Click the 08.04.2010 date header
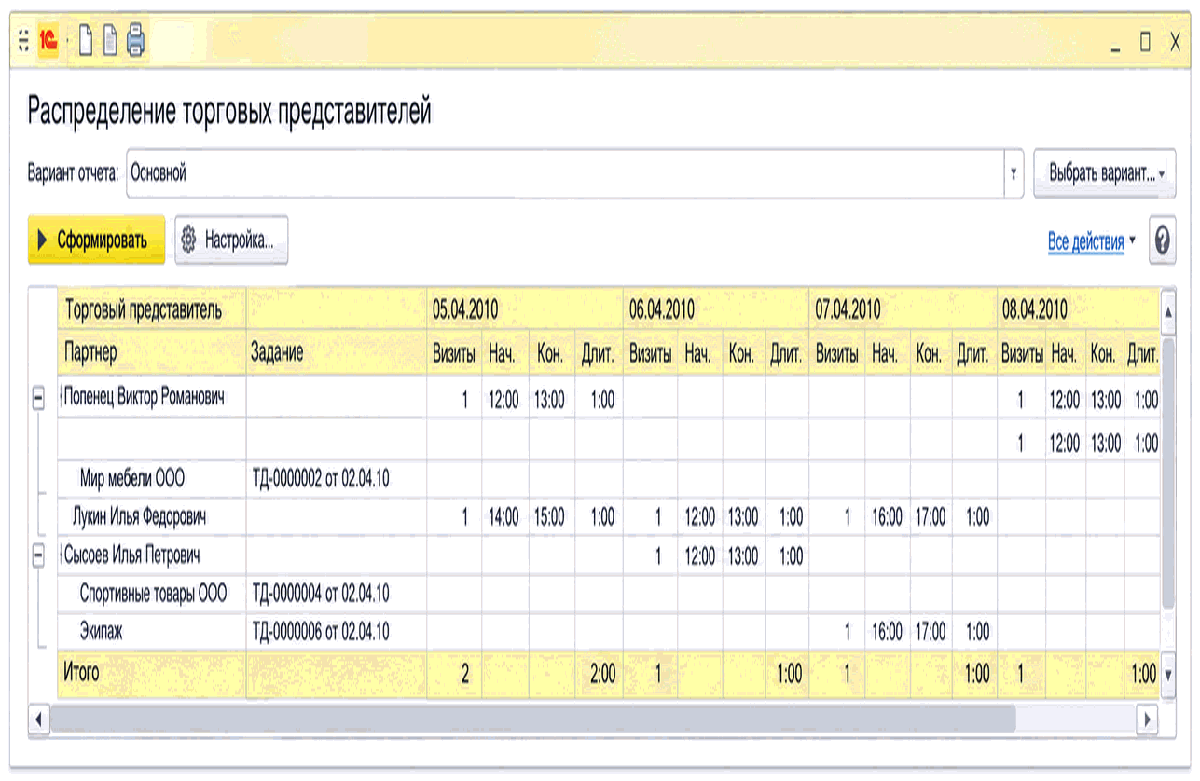This screenshot has width=1200, height=781. [x=1035, y=310]
